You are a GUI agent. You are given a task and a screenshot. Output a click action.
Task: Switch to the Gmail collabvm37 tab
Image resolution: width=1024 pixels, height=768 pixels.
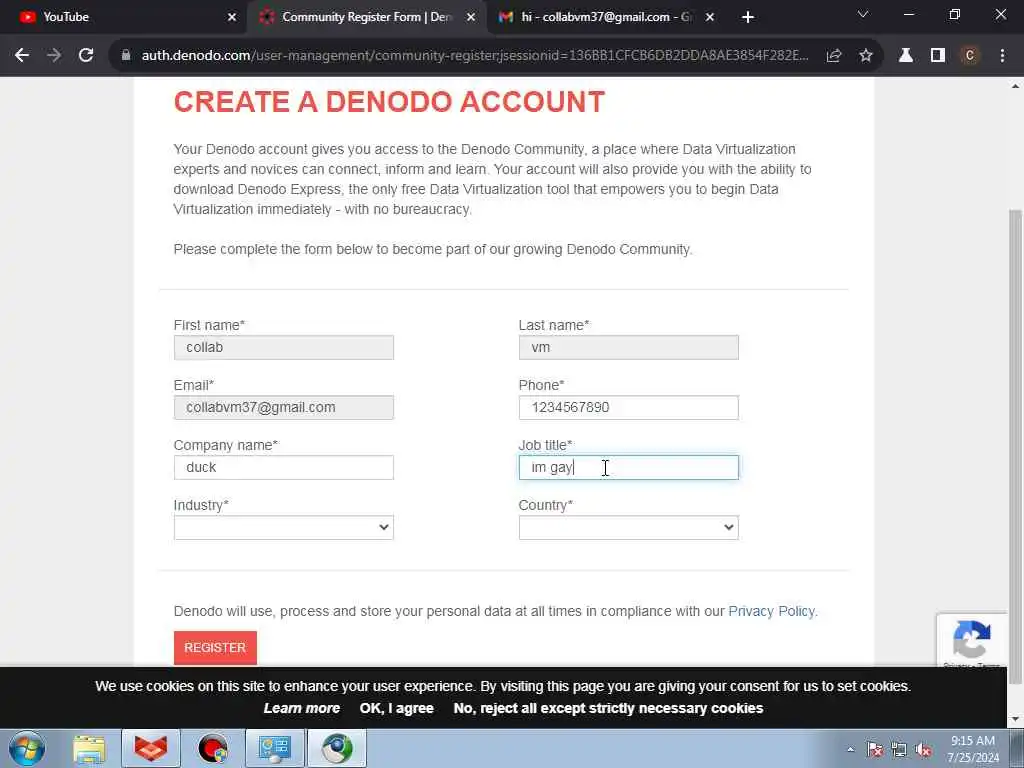pyautogui.click(x=606, y=17)
